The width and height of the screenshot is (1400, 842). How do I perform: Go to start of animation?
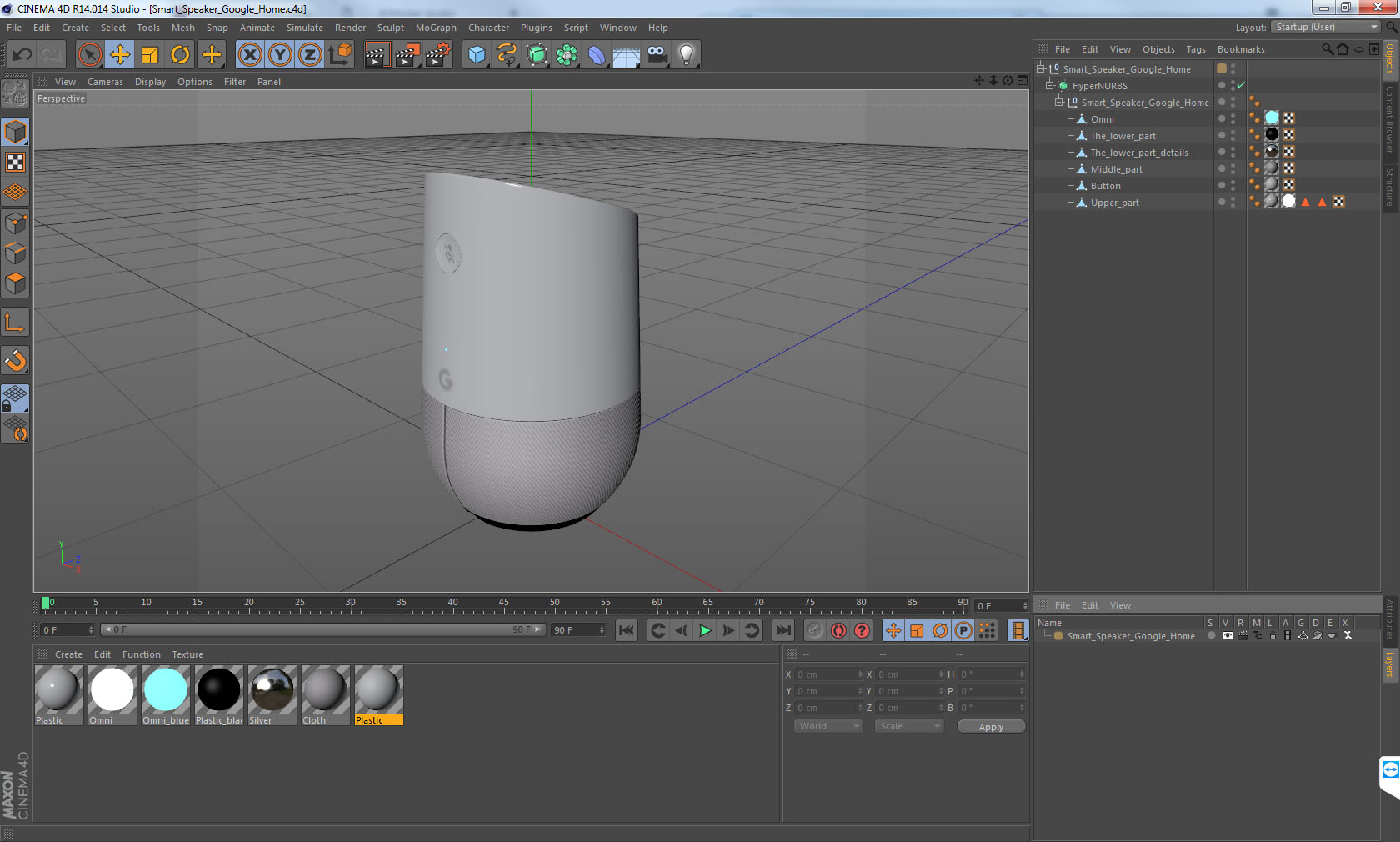point(627,630)
